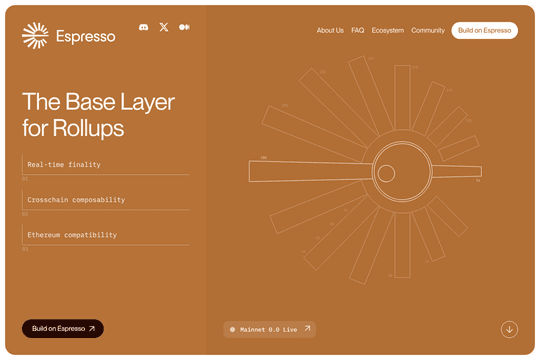Select the Ethereum compatibility item
Image resolution: width=540 pixels, height=360 pixels.
click(x=105, y=235)
